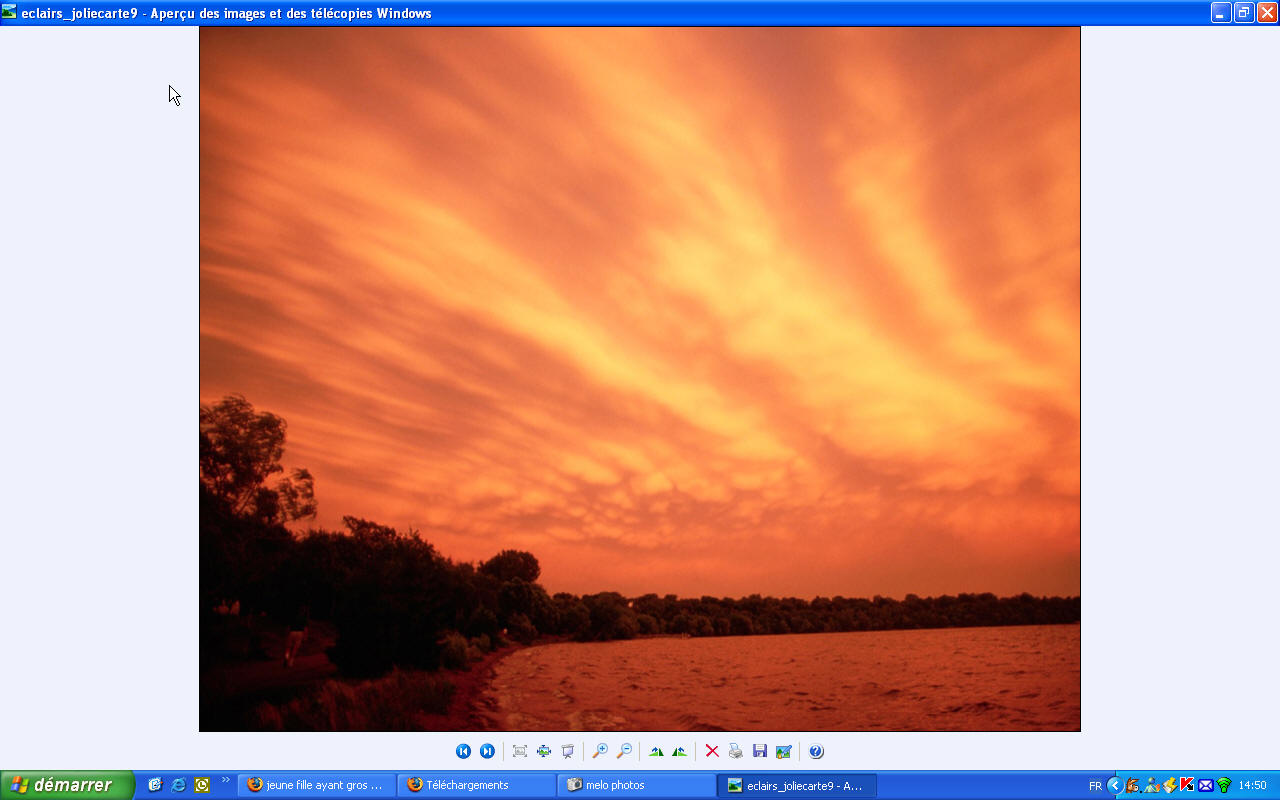1280x800 pixels.
Task: Rotate the image clockwise
Action: coord(656,751)
